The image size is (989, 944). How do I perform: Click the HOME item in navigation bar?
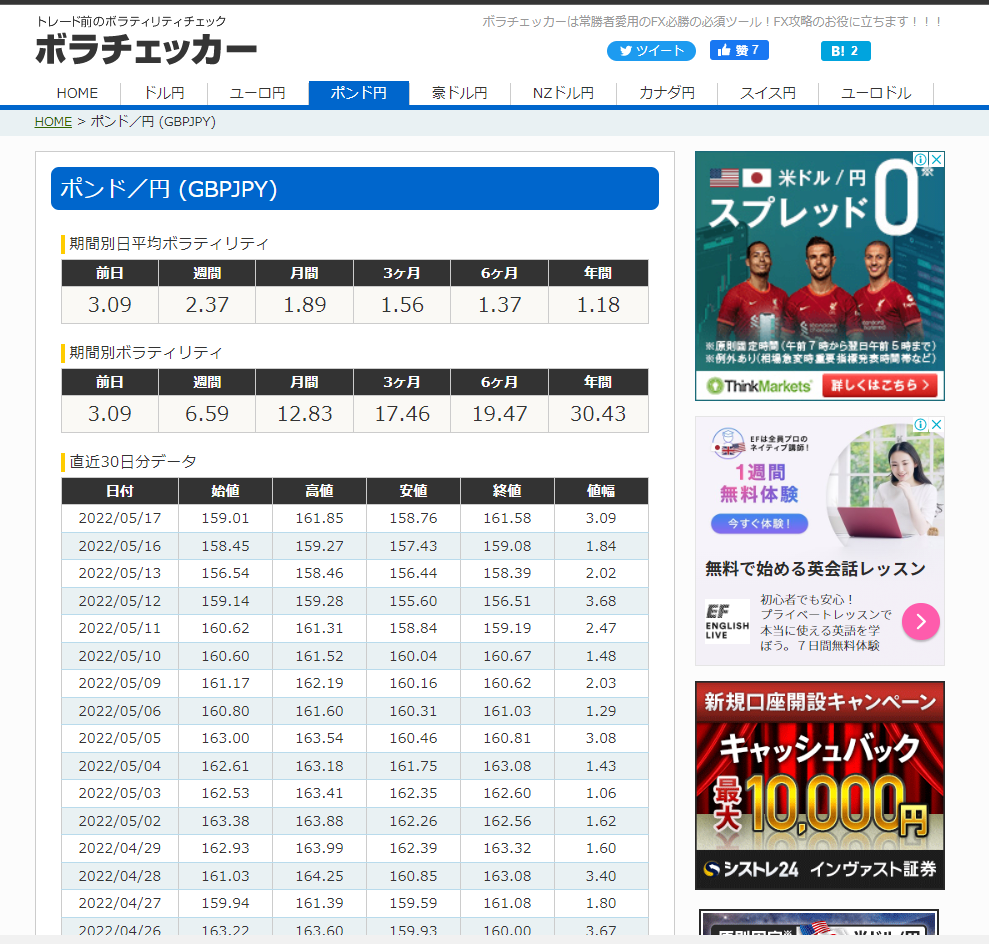(x=77, y=93)
